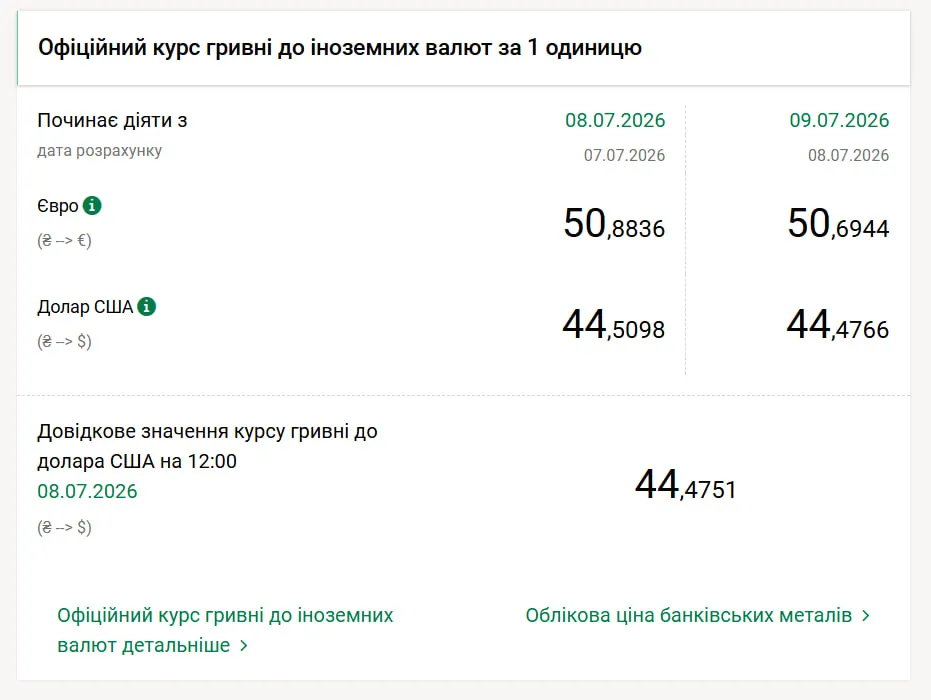Select the 09.07.2026 effective date header
This screenshot has height=700, width=931.
tap(839, 120)
